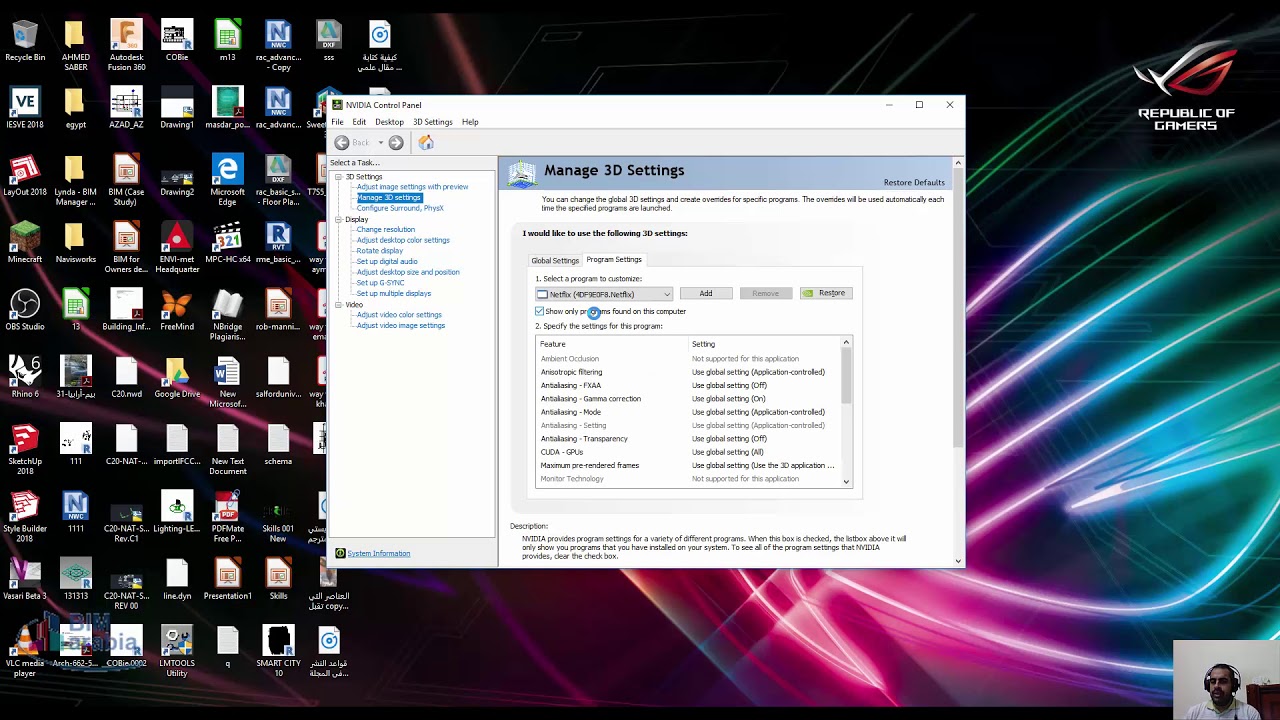This screenshot has width=1280, height=720.
Task: Select the LMTOOLS Utility desktop icon
Action: (x=177, y=651)
